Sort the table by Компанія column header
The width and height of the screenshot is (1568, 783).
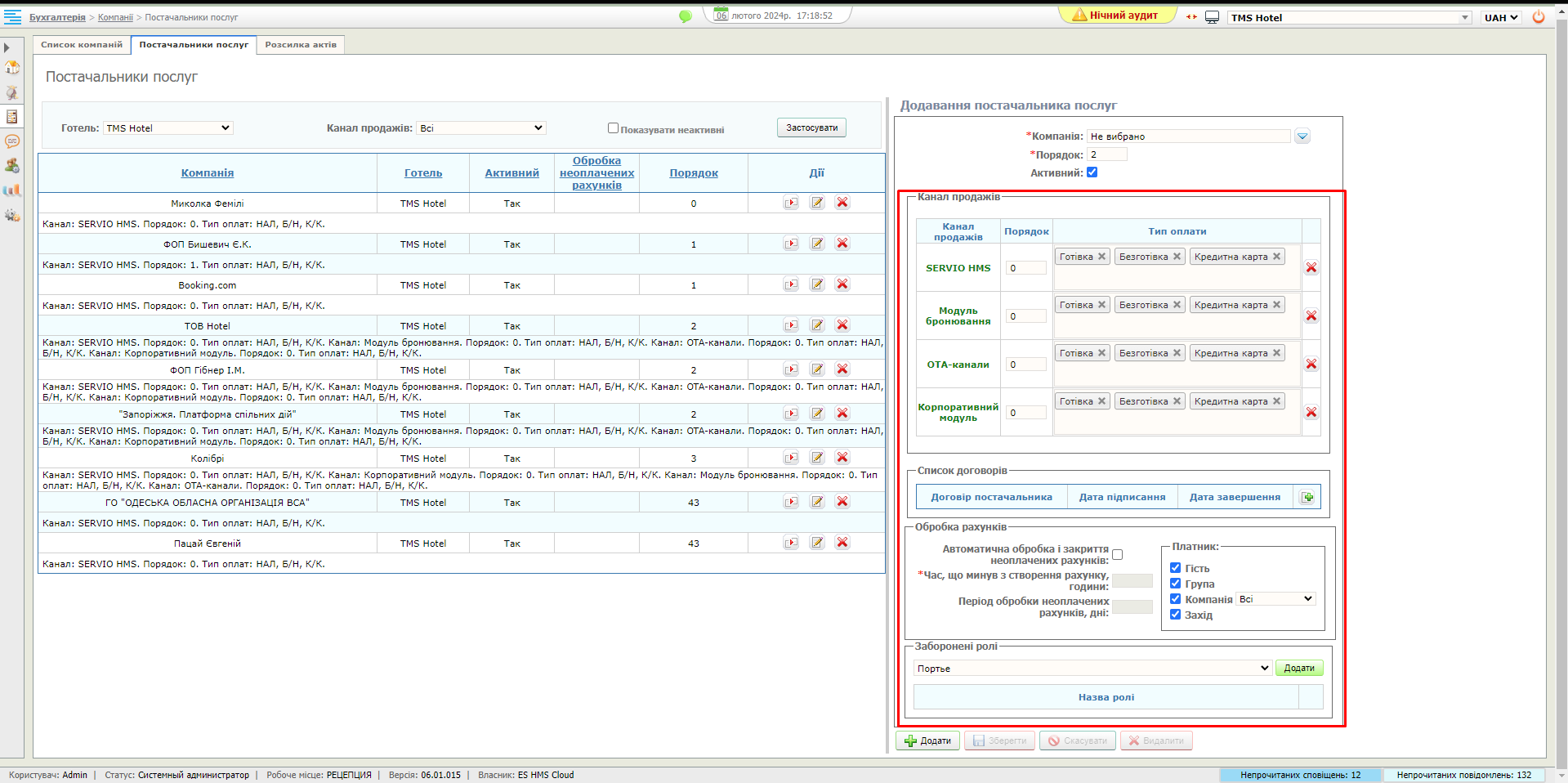pos(208,173)
